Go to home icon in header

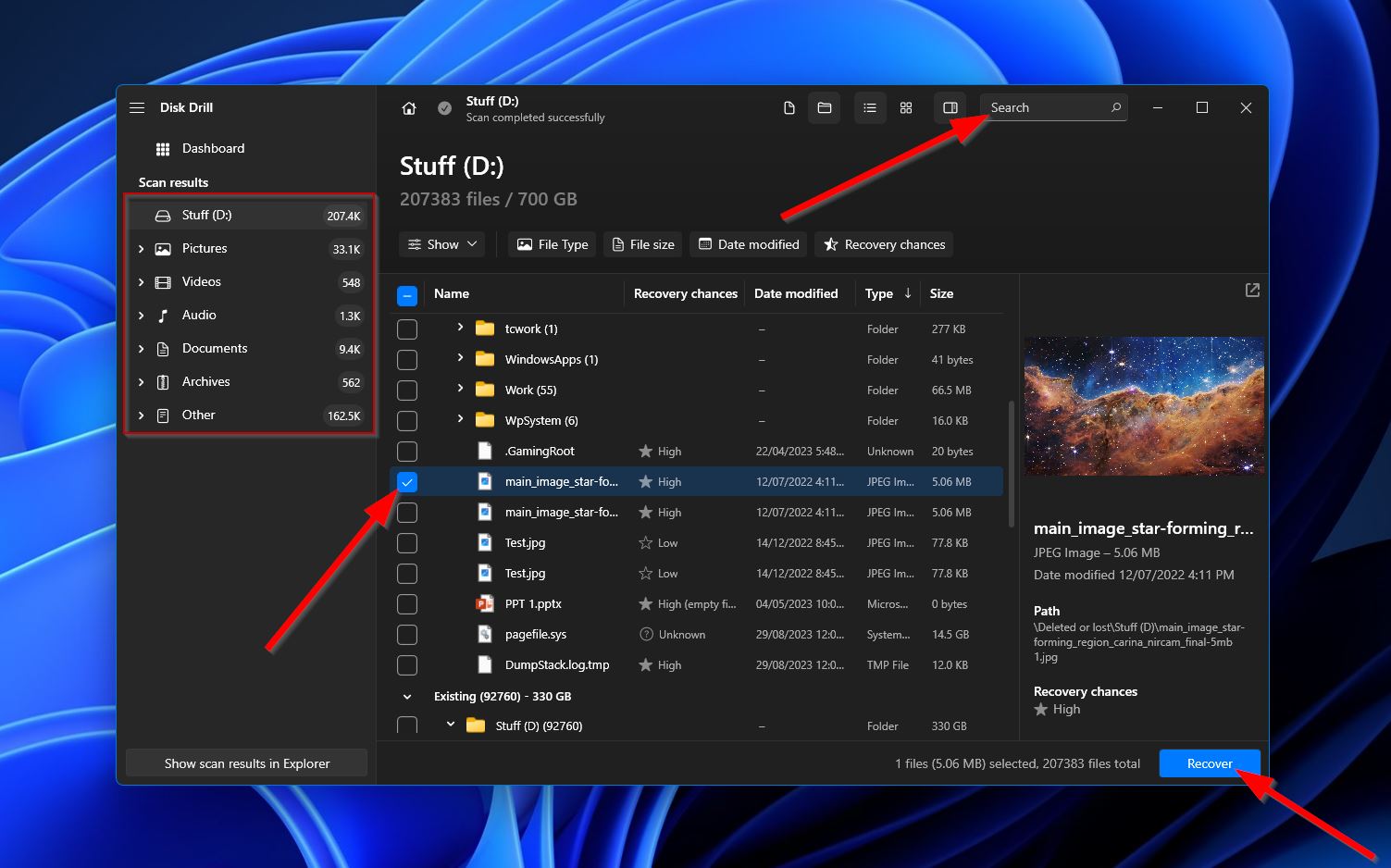(x=408, y=108)
